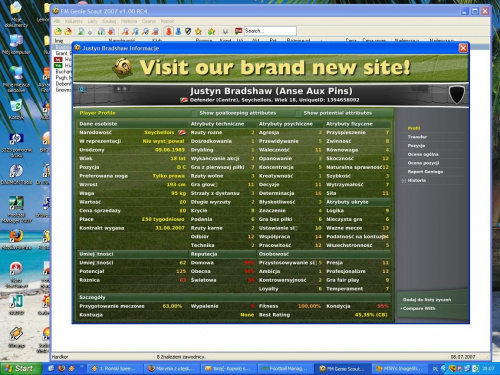Viewport: 500px width, 375px height.
Task: Click the Search input field
Action: click(270, 31)
